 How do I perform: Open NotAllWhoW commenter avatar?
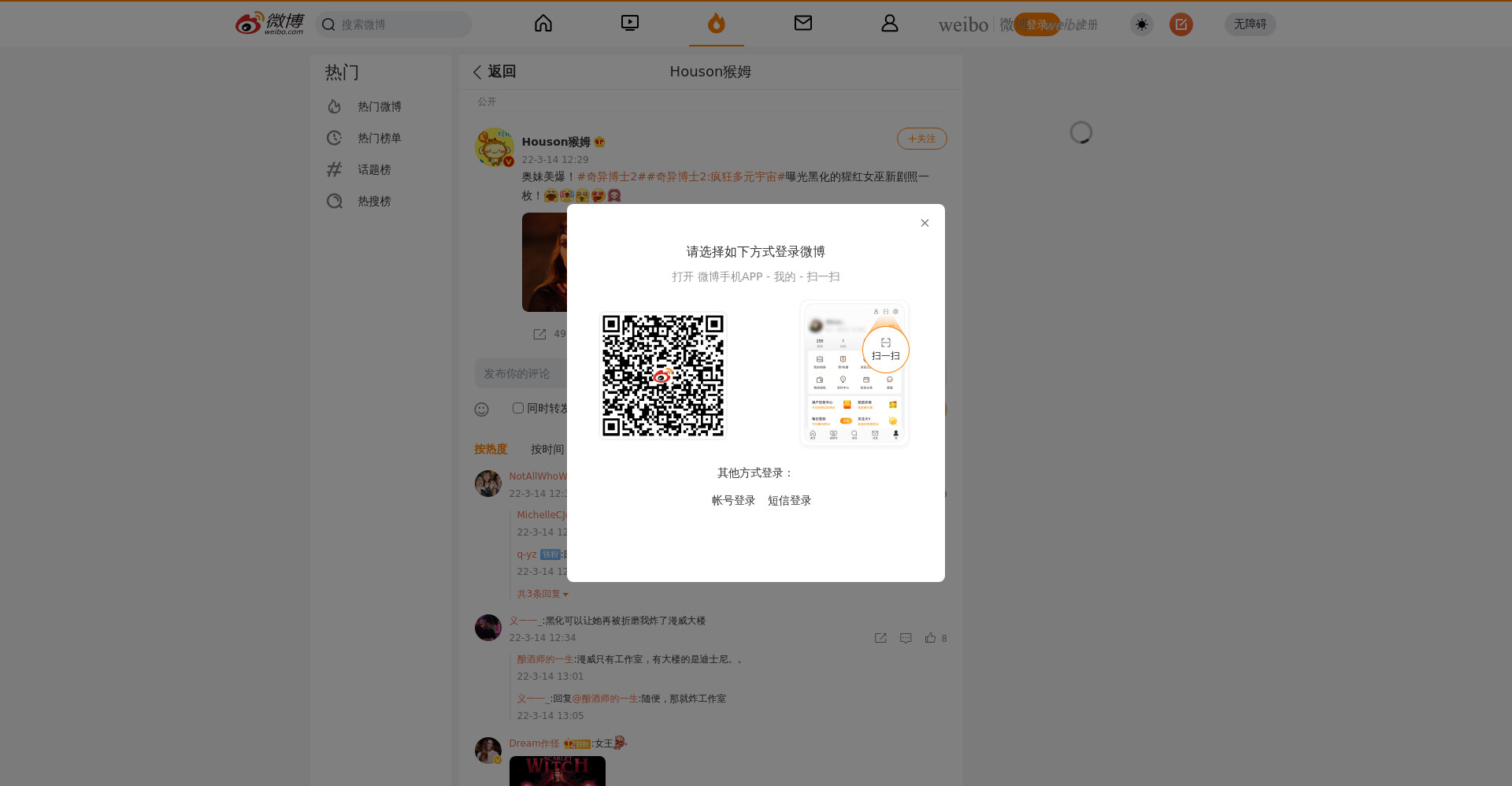[488, 484]
